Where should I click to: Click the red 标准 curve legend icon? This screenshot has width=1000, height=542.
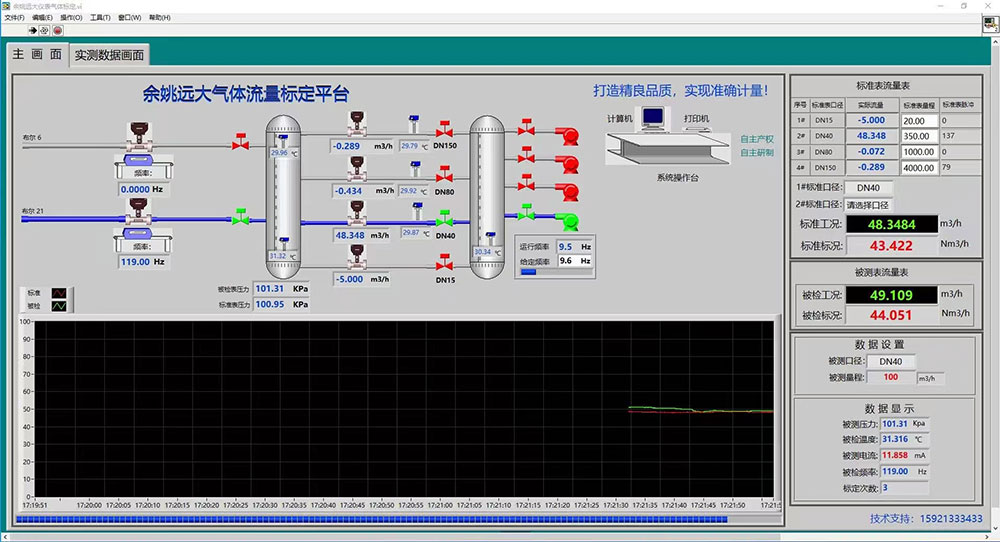tap(59, 293)
